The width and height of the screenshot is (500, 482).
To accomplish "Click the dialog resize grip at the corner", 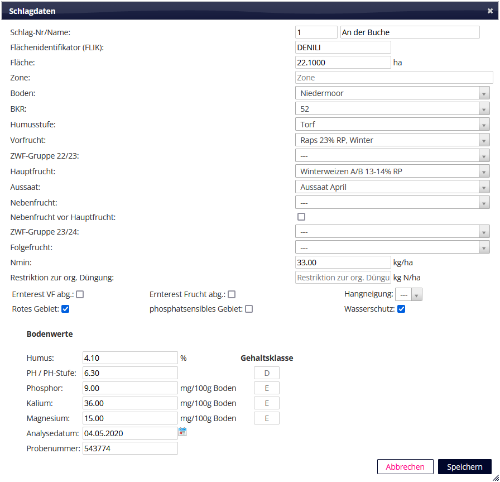I will [x=496, y=478].
